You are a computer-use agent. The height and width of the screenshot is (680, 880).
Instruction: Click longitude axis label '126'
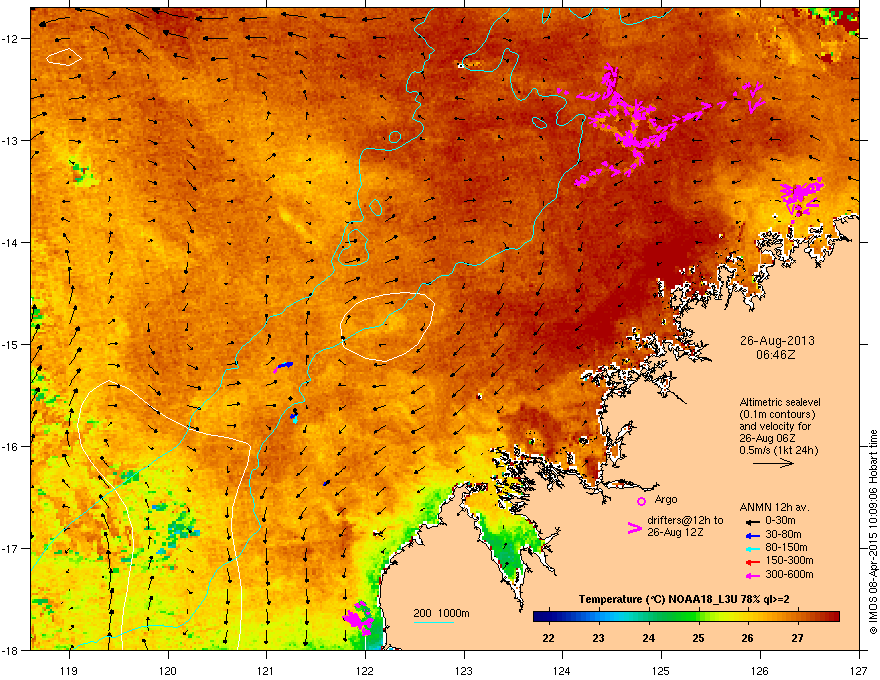point(760,670)
